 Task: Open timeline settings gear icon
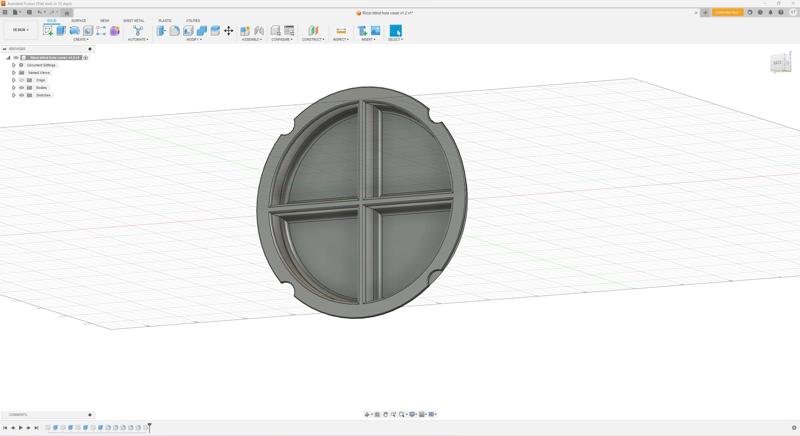click(794, 428)
